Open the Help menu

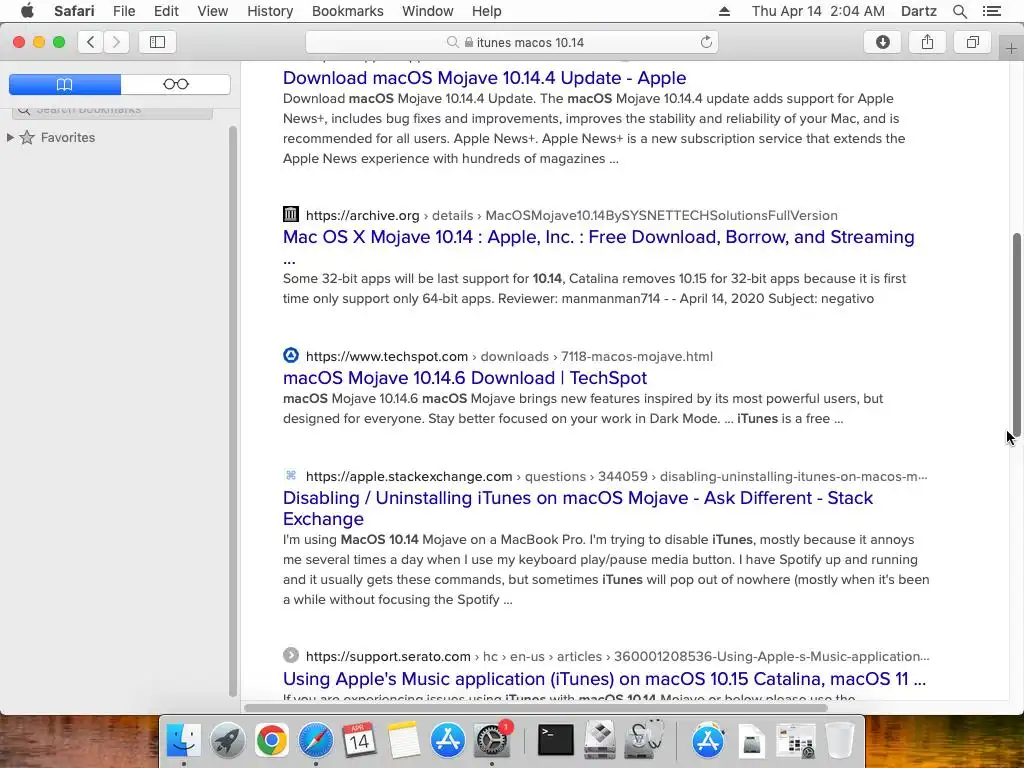(487, 11)
